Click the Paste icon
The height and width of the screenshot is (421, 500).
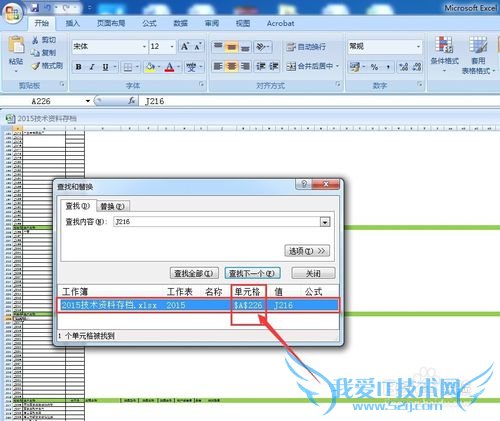[16, 45]
